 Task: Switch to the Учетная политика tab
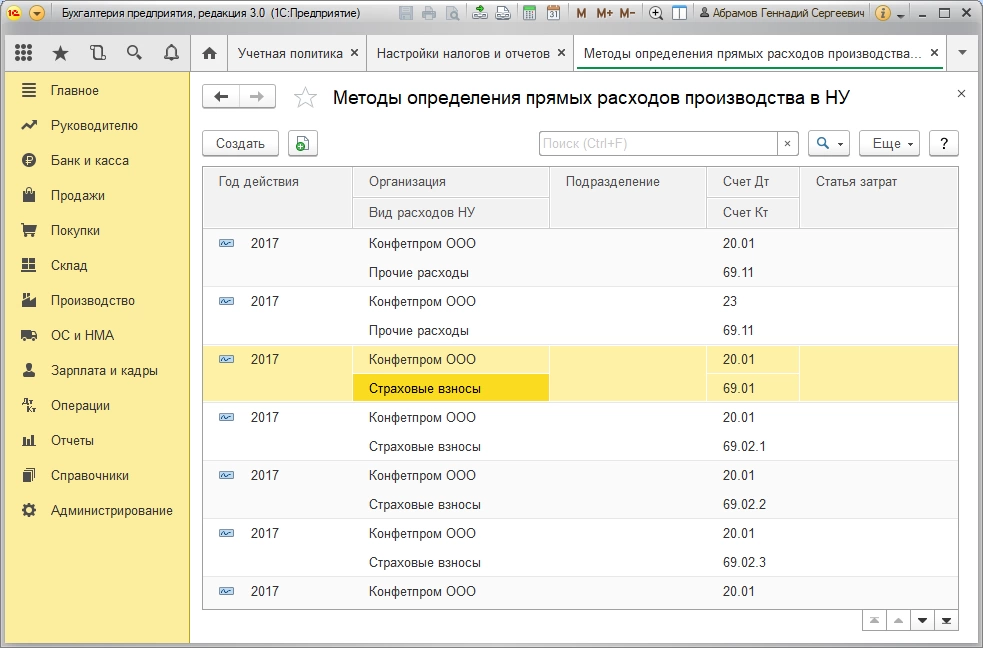point(290,53)
